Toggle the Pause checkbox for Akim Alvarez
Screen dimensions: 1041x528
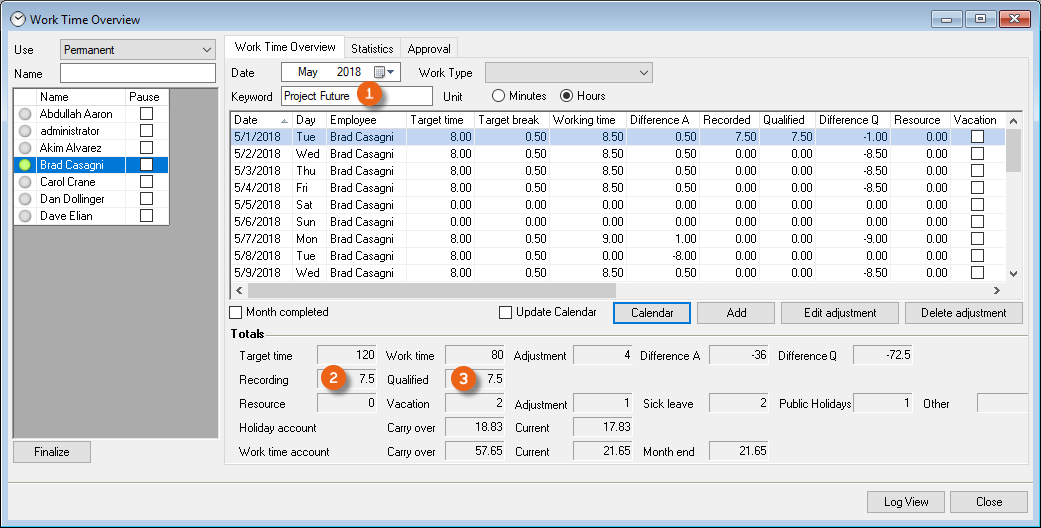[146, 148]
